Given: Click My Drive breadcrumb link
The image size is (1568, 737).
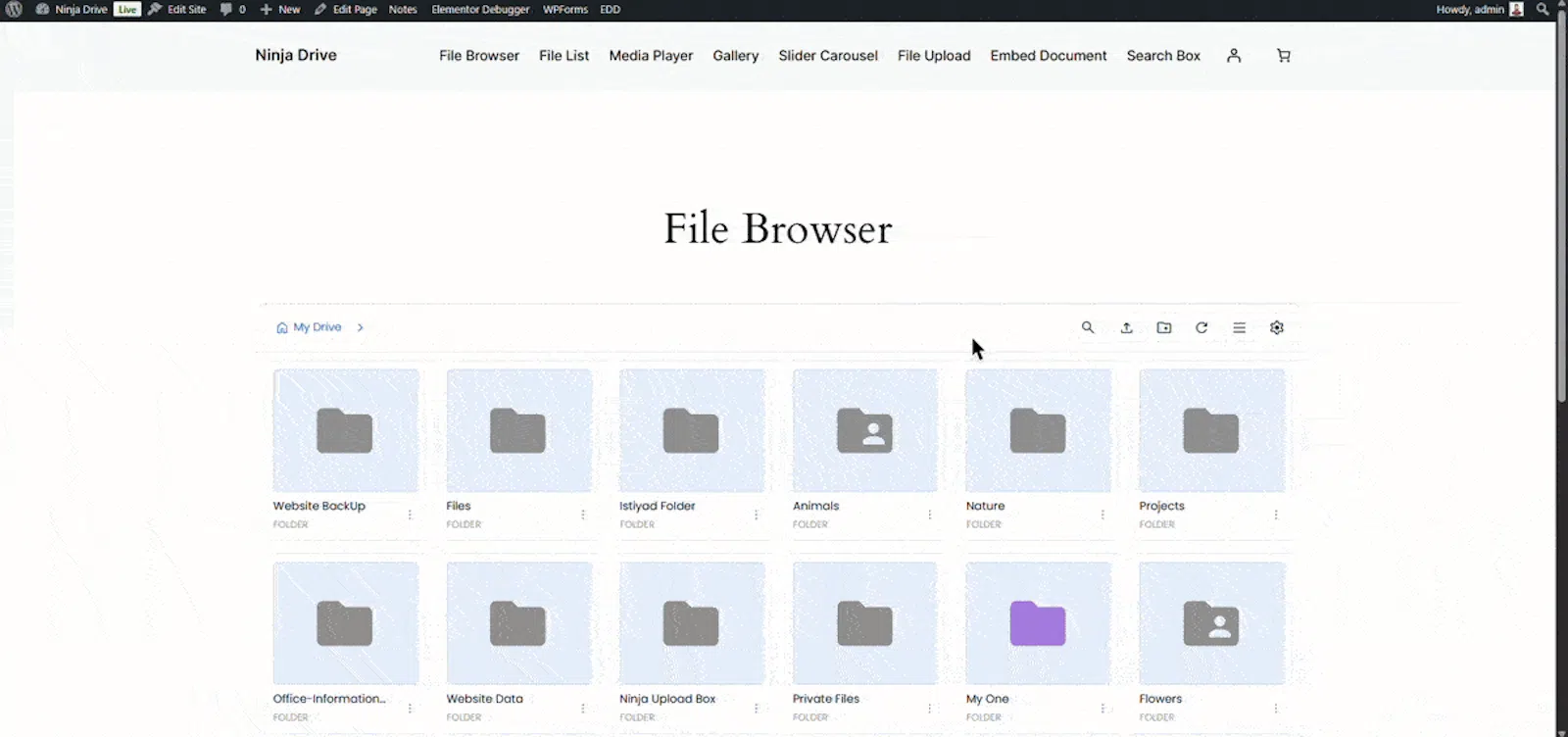Looking at the screenshot, I should (318, 327).
